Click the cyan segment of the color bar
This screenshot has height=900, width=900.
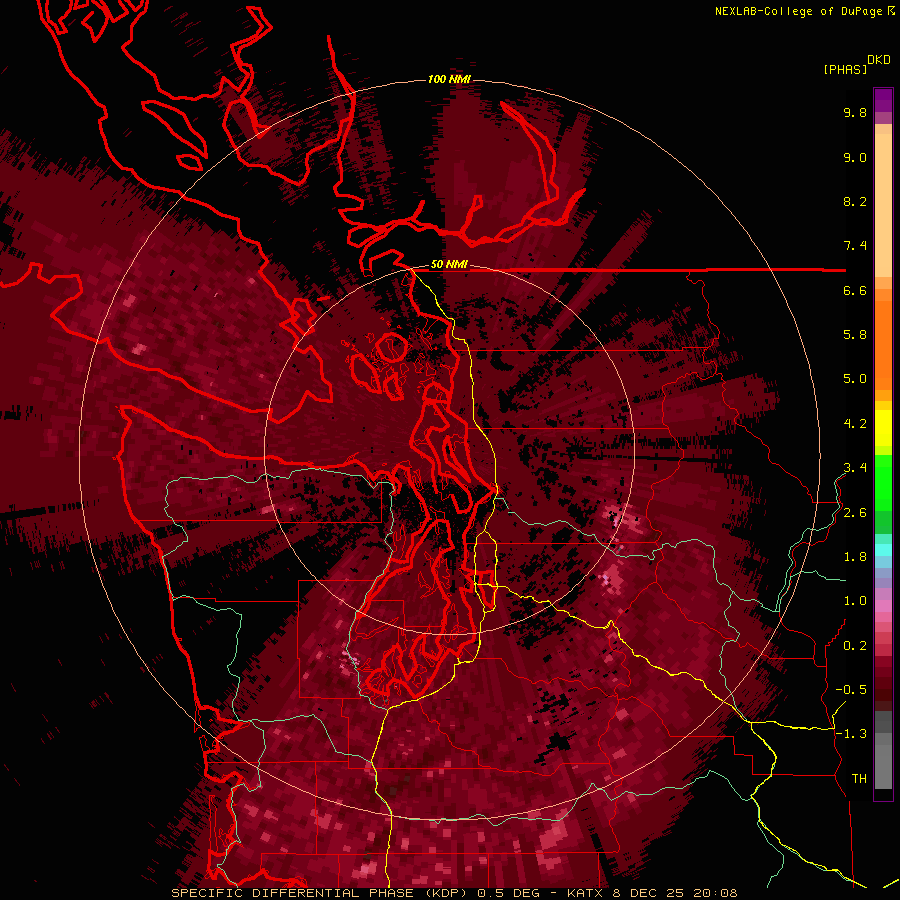pos(883,550)
